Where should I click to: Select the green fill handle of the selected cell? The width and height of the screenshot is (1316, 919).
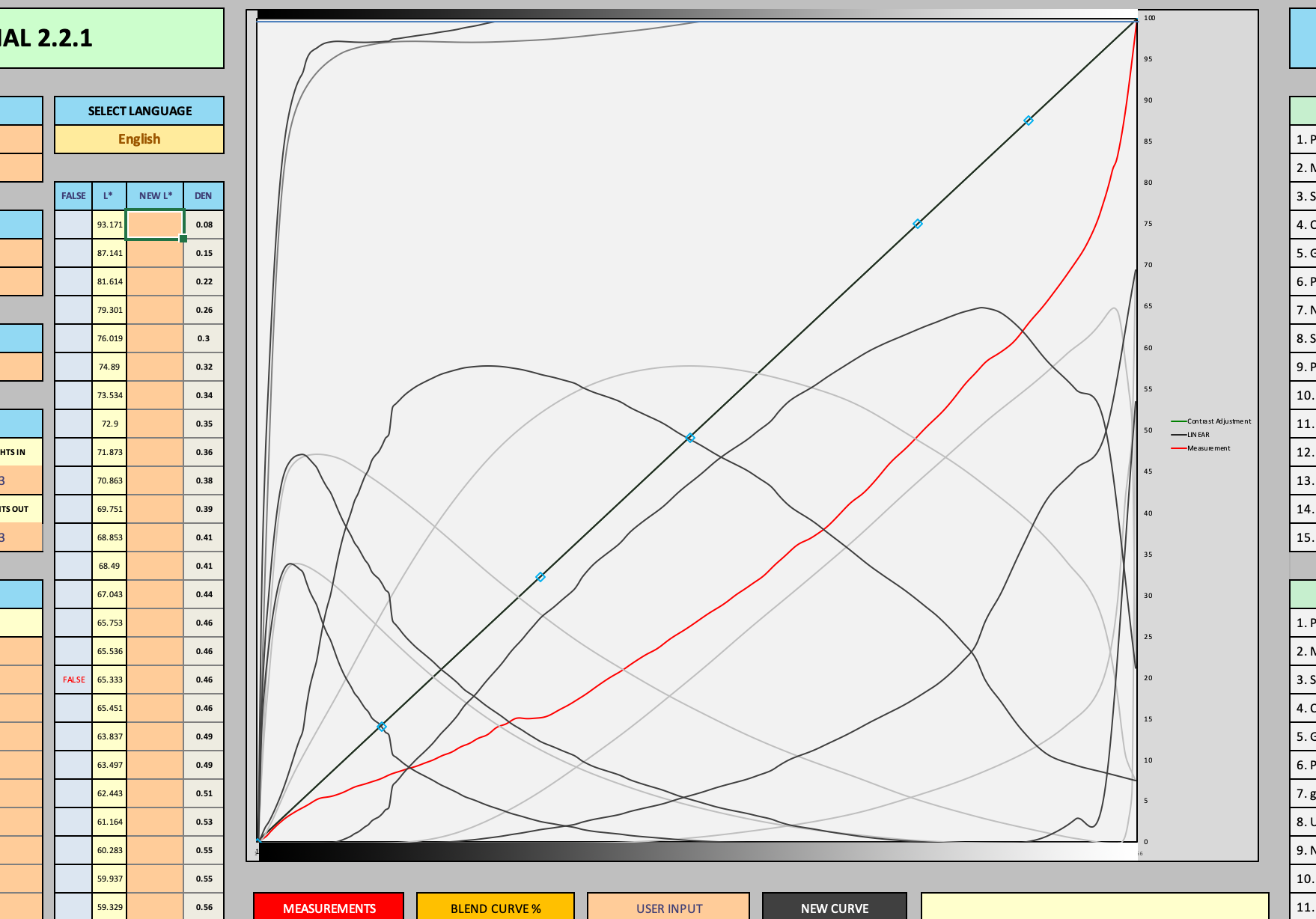point(183,239)
